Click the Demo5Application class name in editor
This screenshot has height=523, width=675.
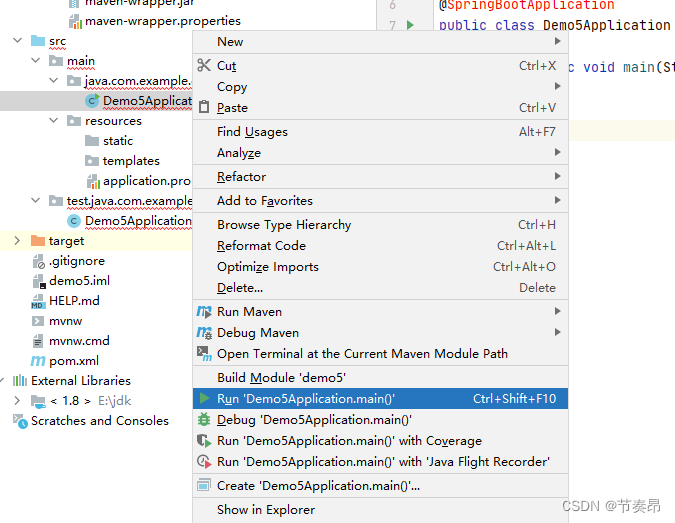pos(607,25)
